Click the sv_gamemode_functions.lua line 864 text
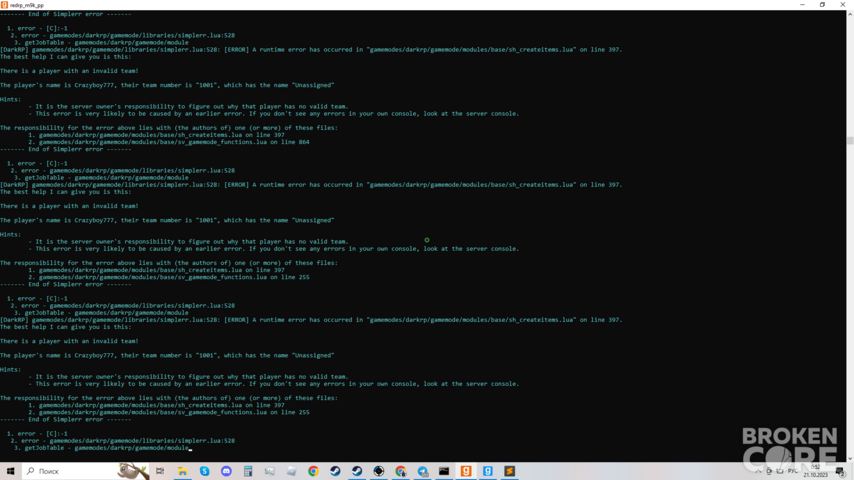 [x=174, y=142]
